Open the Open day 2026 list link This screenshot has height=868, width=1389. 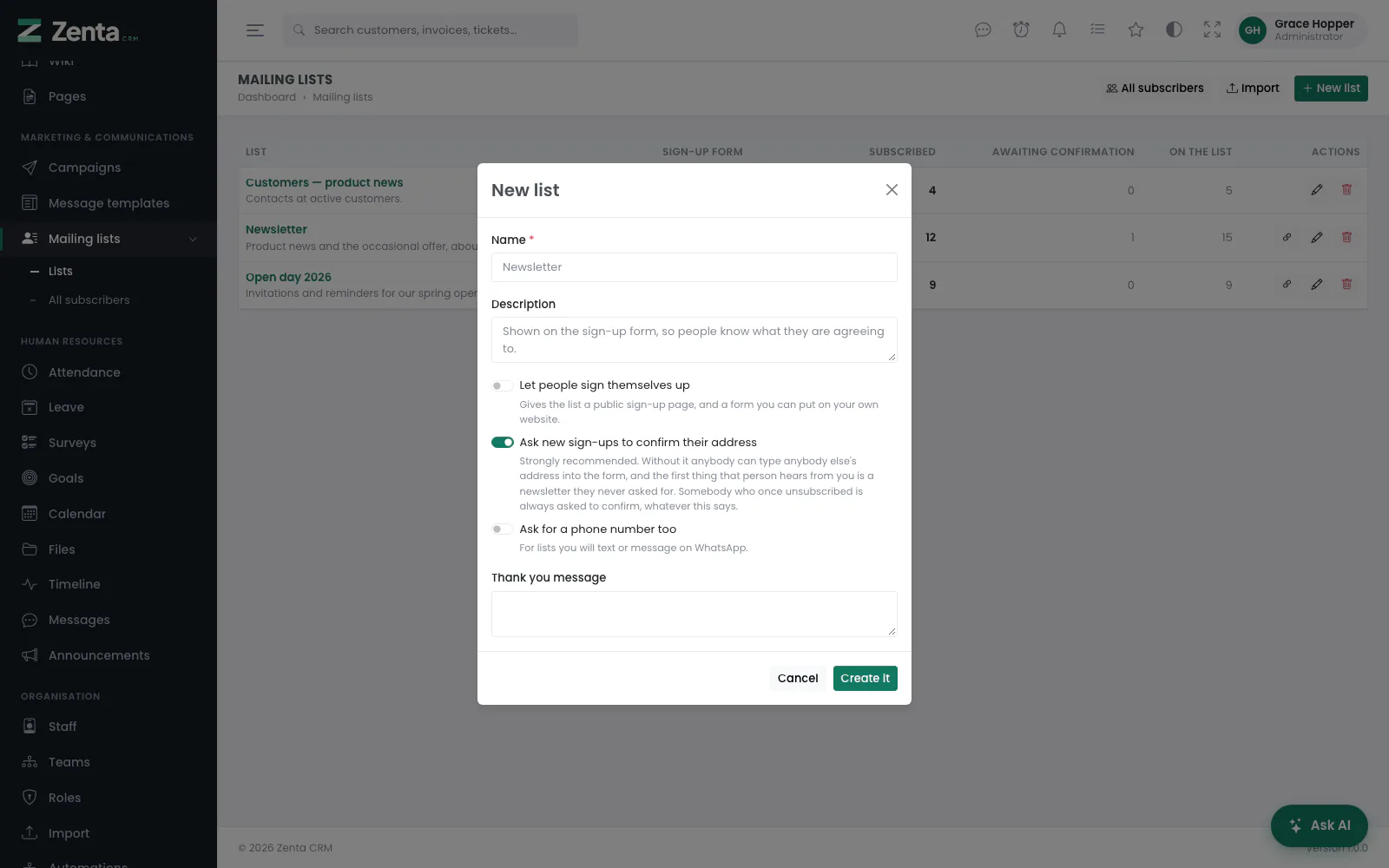pos(288,277)
